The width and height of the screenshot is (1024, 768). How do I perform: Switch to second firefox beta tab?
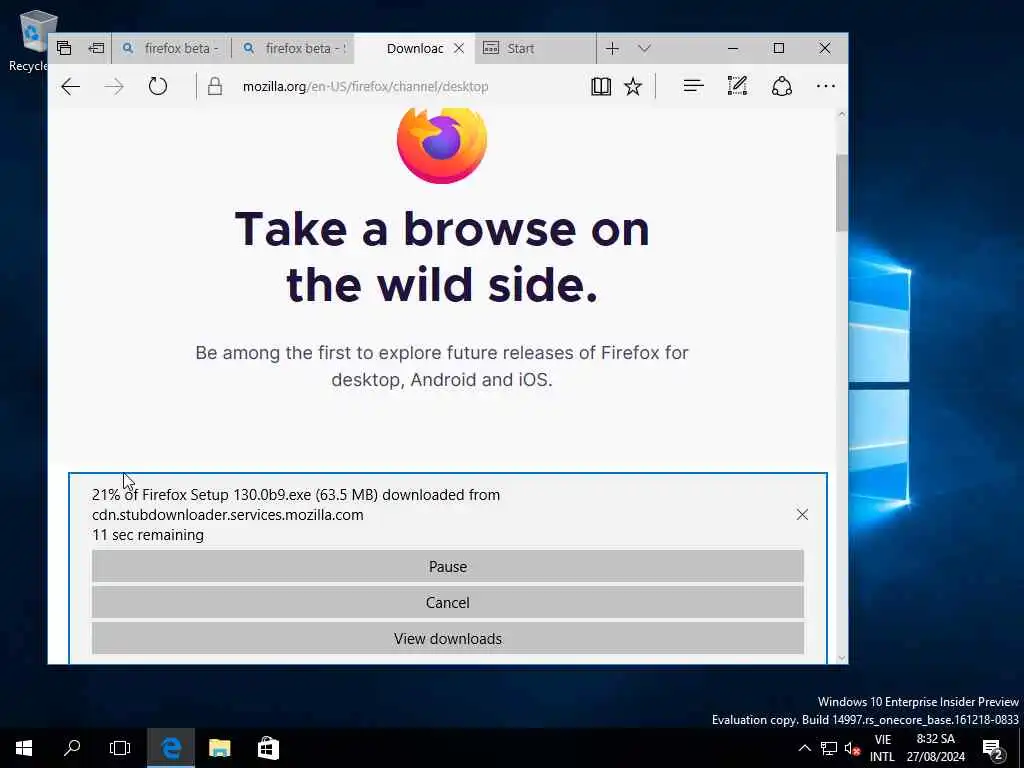(293, 48)
